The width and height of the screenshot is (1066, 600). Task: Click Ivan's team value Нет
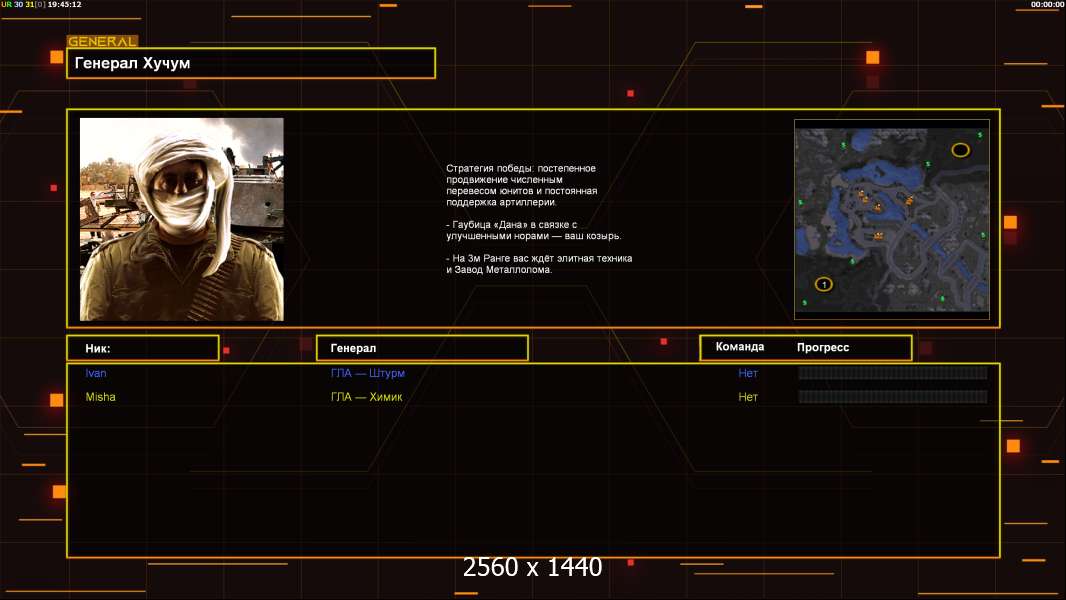(748, 373)
